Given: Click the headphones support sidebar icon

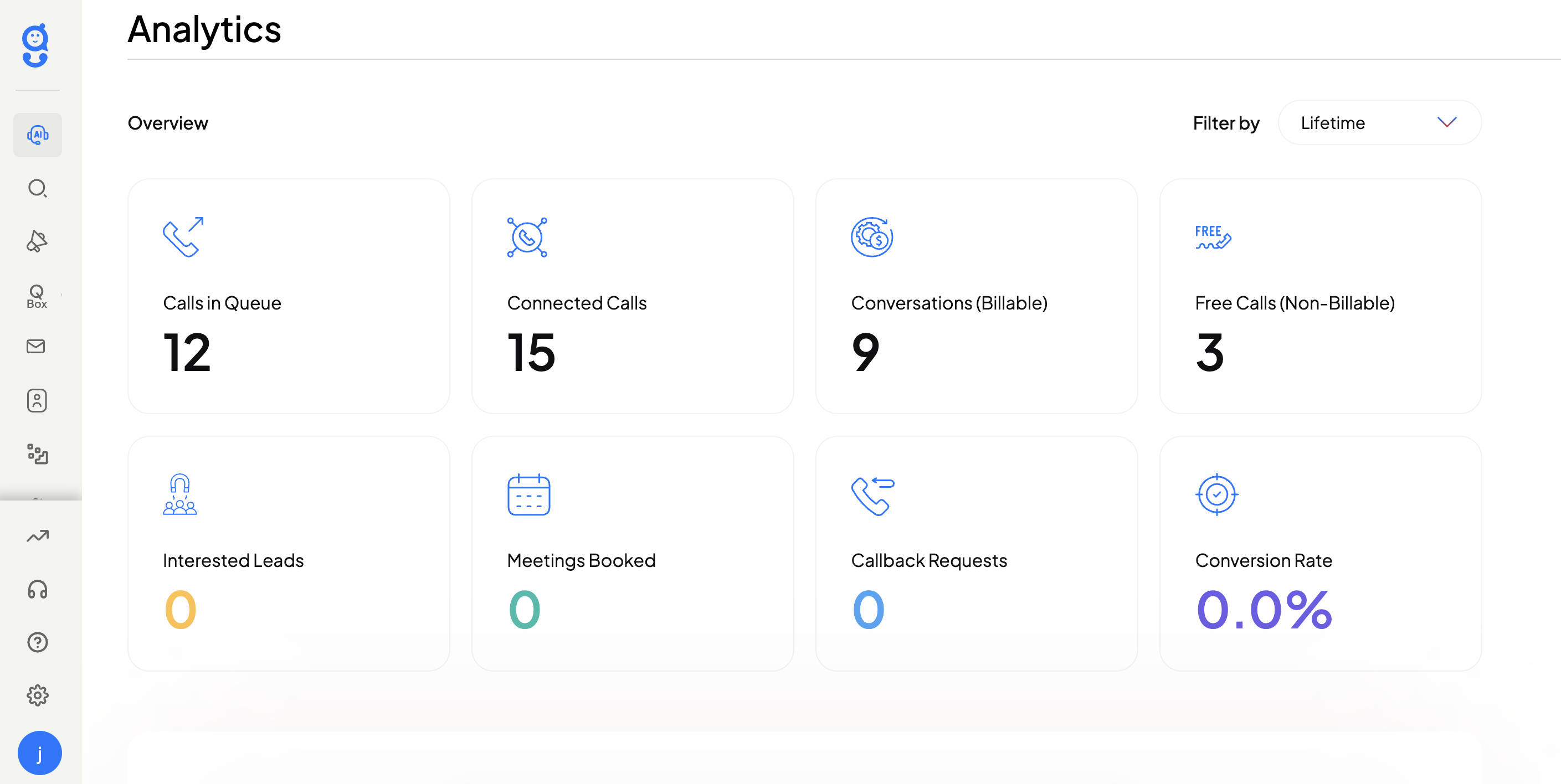Looking at the screenshot, I should tap(38, 589).
